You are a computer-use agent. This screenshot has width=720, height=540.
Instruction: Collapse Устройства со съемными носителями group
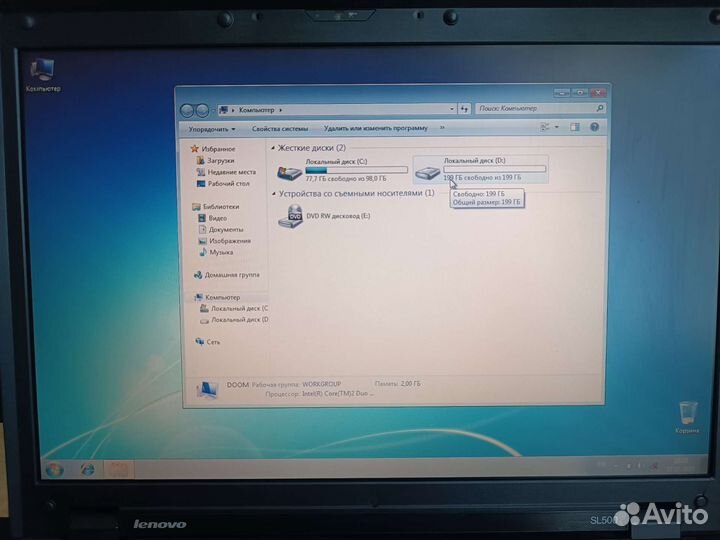pos(274,194)
